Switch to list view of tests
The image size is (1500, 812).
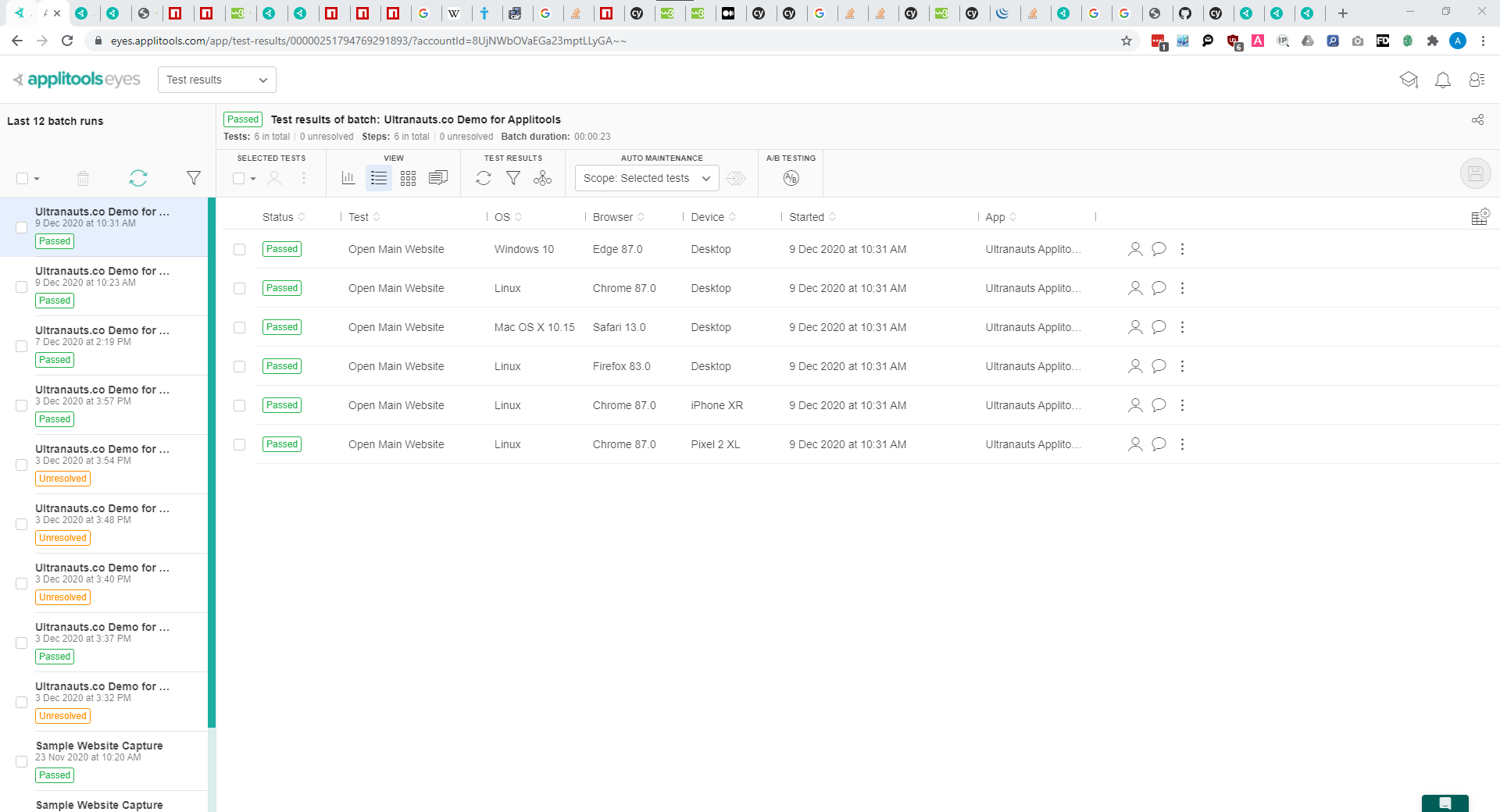(x=379, y=178)
